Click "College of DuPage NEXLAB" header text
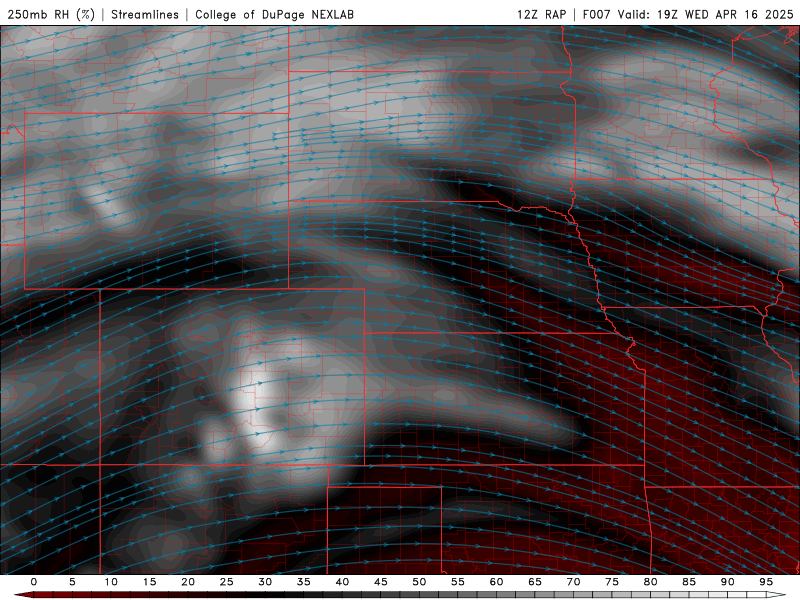Viewport: 800px width, 600px height. point(274,14)
